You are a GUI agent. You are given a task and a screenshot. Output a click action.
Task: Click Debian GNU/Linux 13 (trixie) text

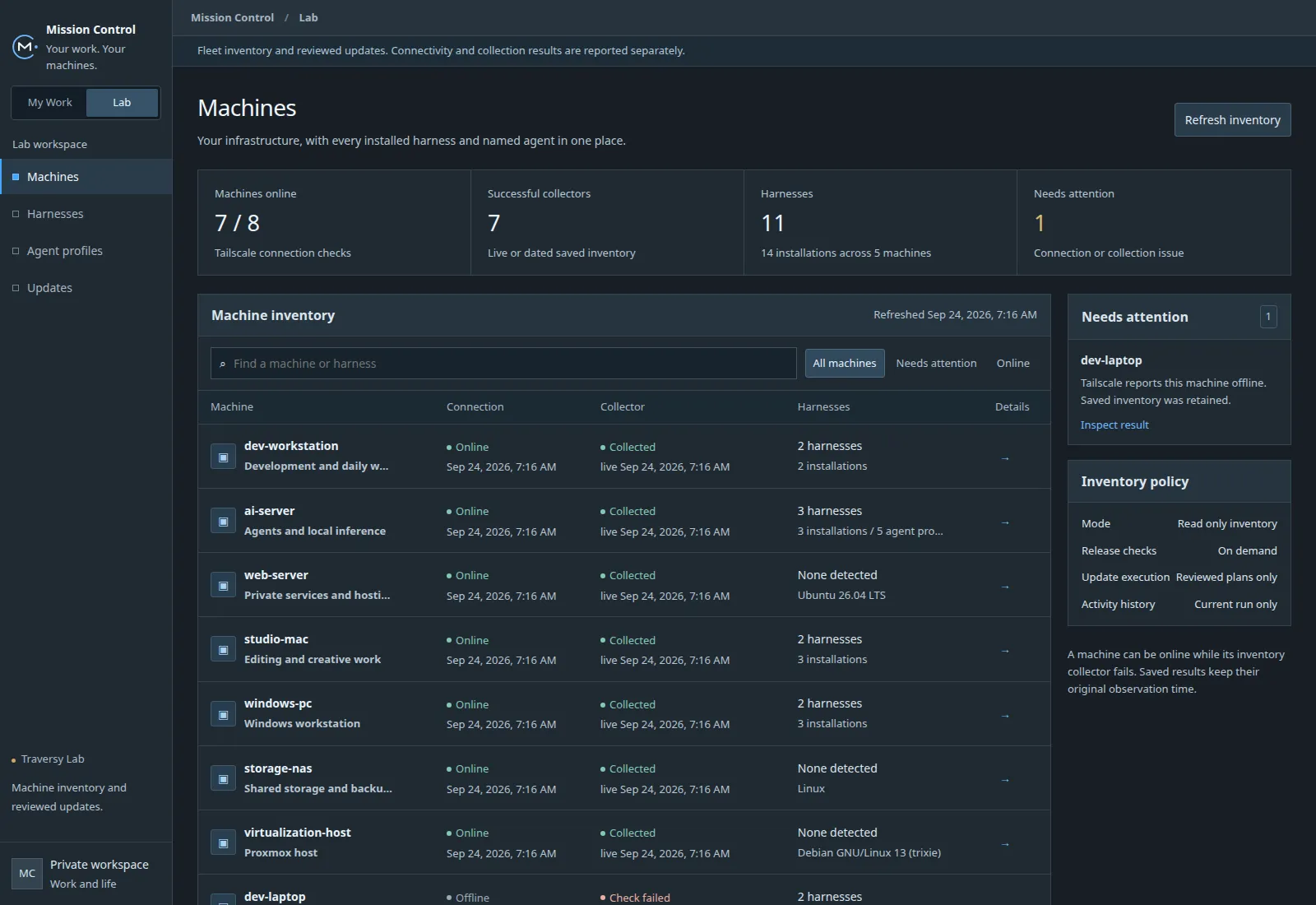click(869, 852)
